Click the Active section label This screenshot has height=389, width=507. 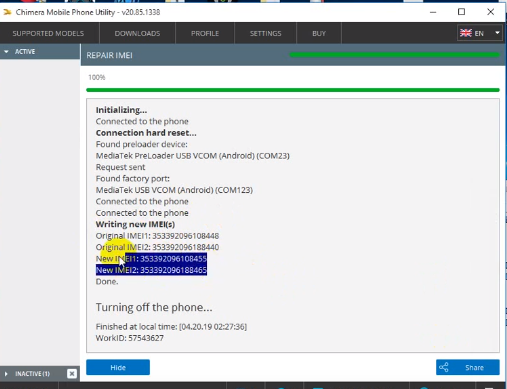pyautogui.click(x=25, y=52)
